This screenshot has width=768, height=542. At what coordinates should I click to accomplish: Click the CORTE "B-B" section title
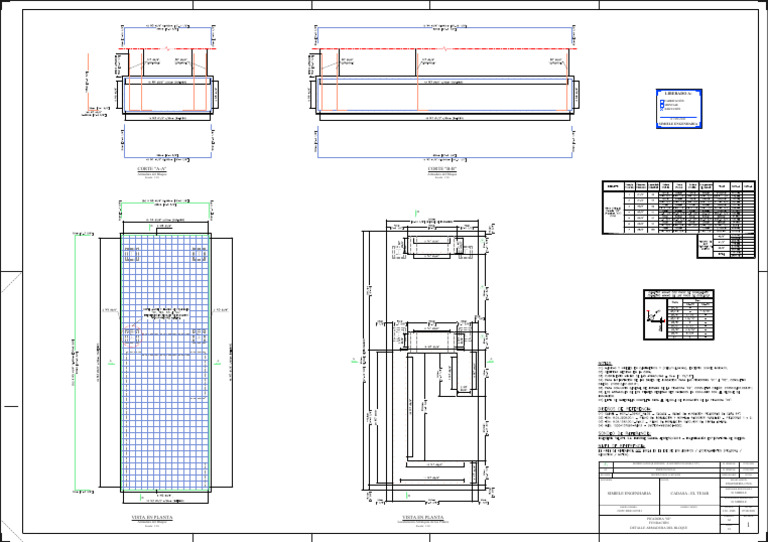(442, 168)
